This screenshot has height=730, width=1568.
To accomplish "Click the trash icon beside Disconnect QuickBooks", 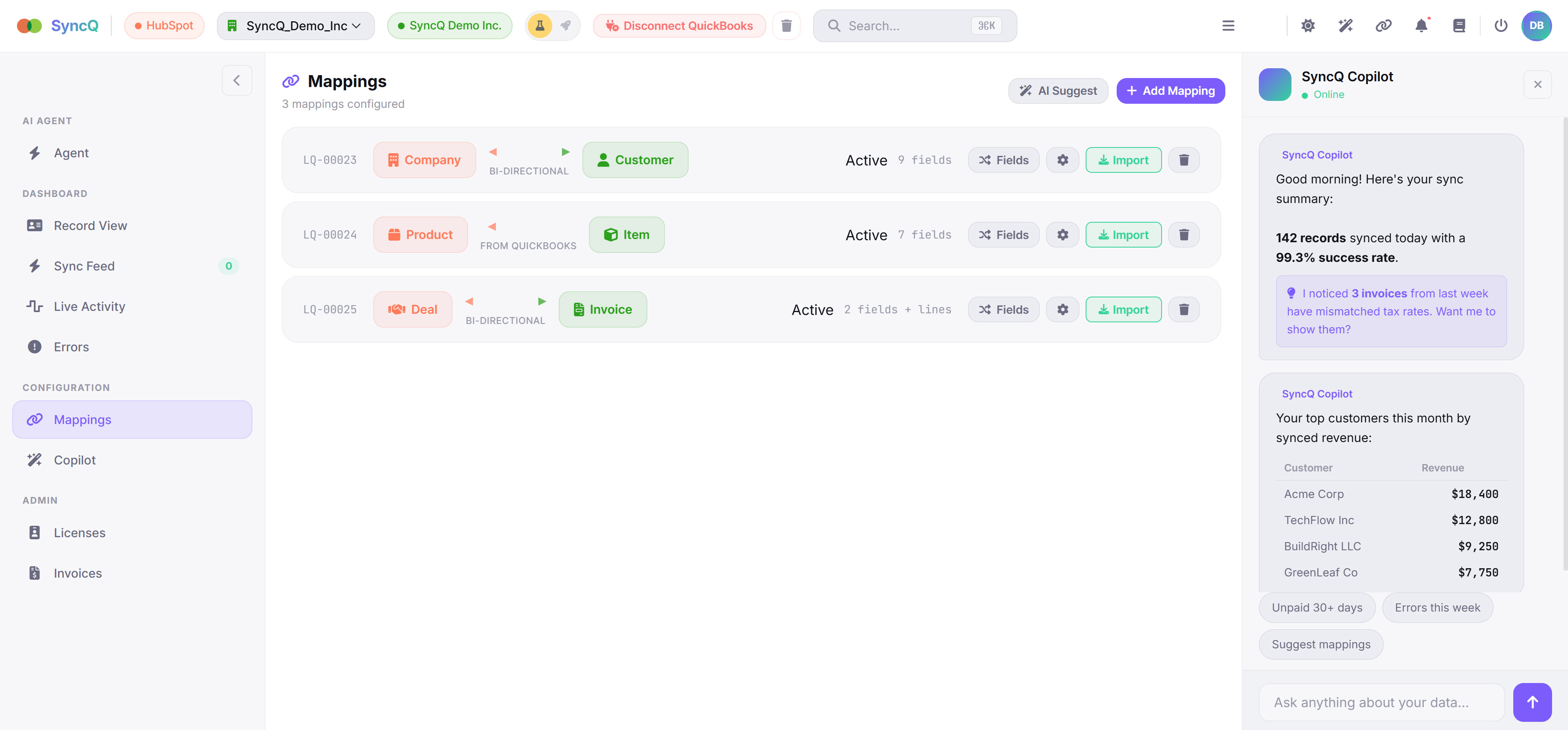I will click(x=786, y=26).
